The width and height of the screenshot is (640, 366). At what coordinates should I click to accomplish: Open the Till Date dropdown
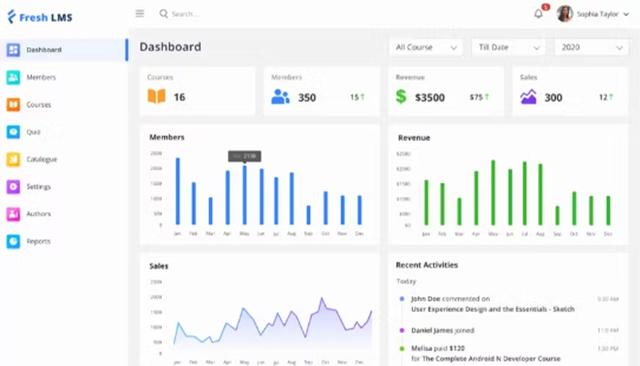509,47
